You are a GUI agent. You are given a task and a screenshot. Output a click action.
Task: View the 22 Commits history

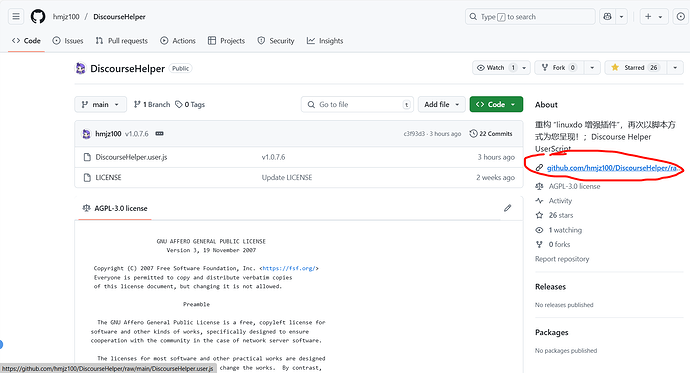coord(491,134)
